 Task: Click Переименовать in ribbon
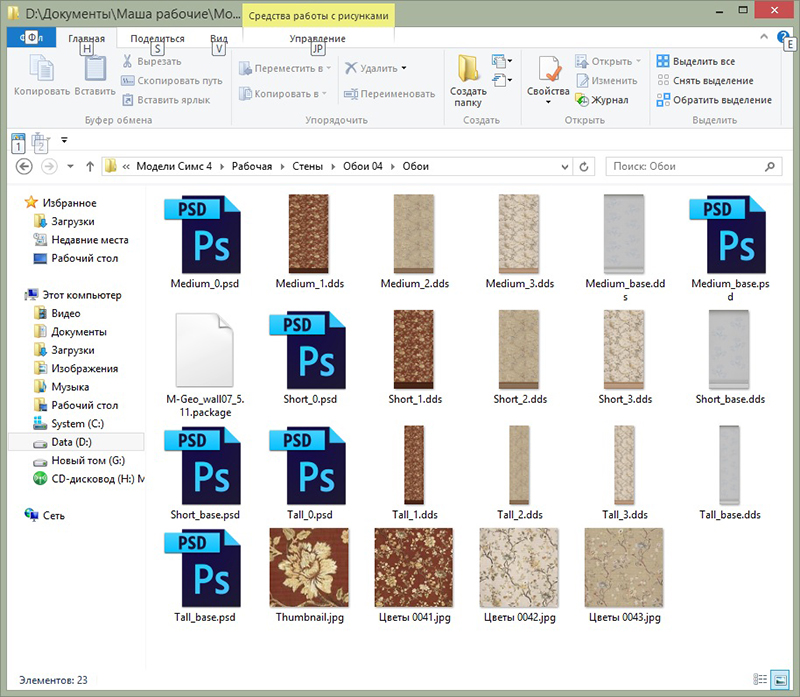coord(390,94)
